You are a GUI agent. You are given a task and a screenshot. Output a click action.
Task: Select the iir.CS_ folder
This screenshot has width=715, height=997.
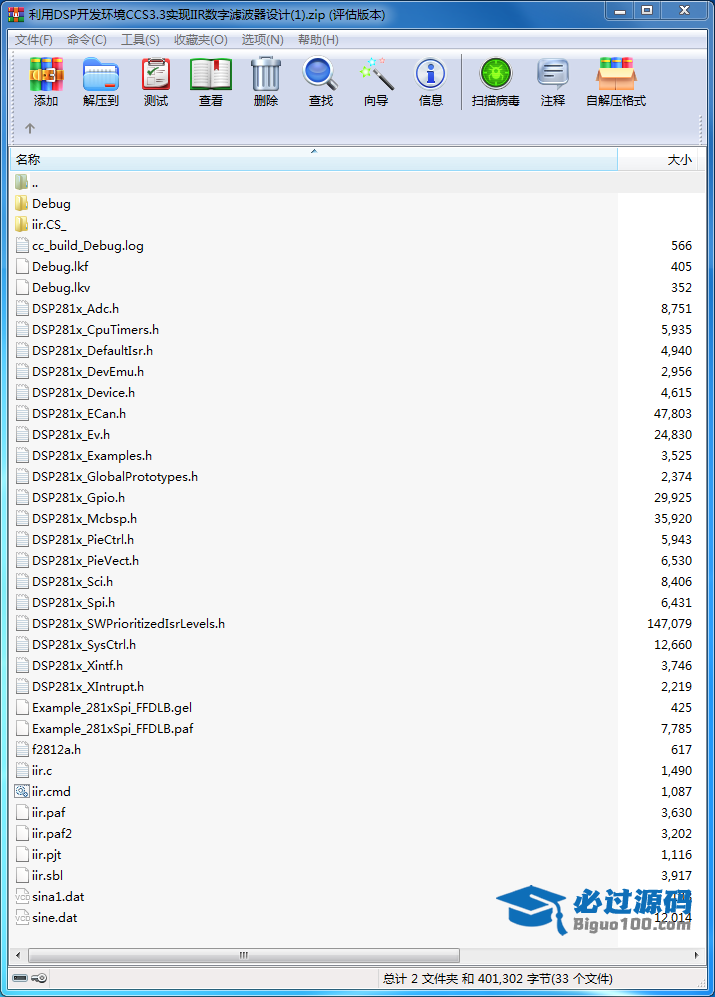click(x=40, y=224)
